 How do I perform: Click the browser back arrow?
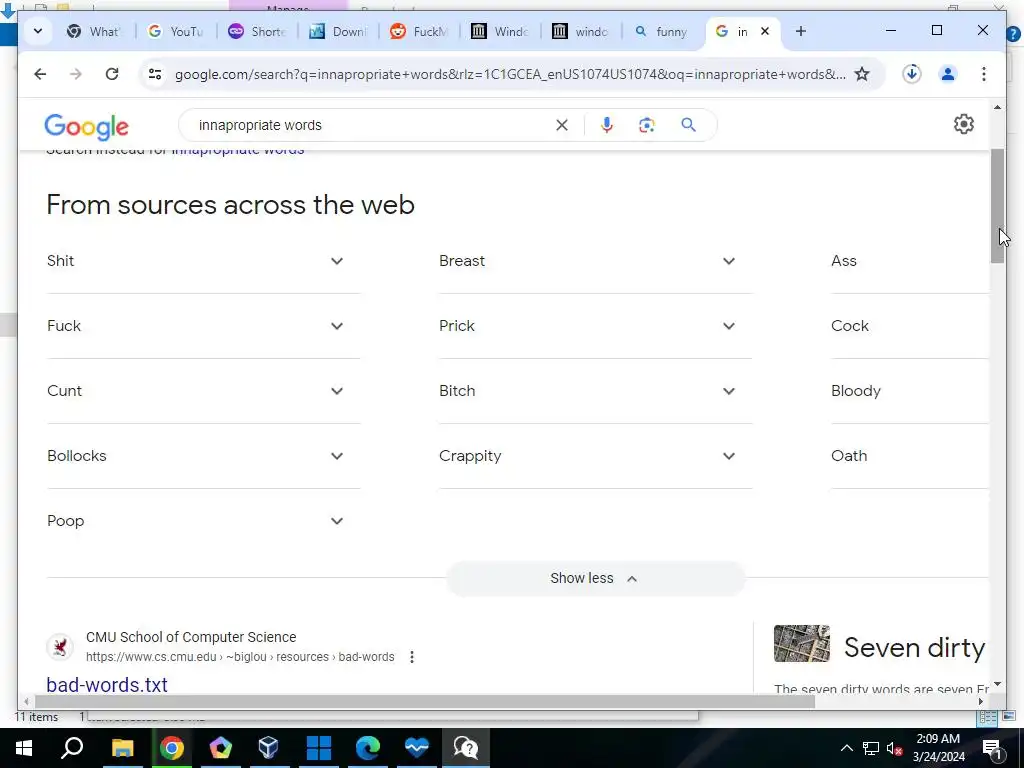coord(40,74)
